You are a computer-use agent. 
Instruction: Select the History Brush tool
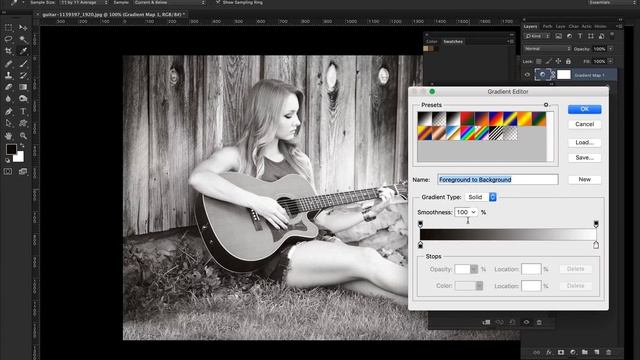(23, 76)
